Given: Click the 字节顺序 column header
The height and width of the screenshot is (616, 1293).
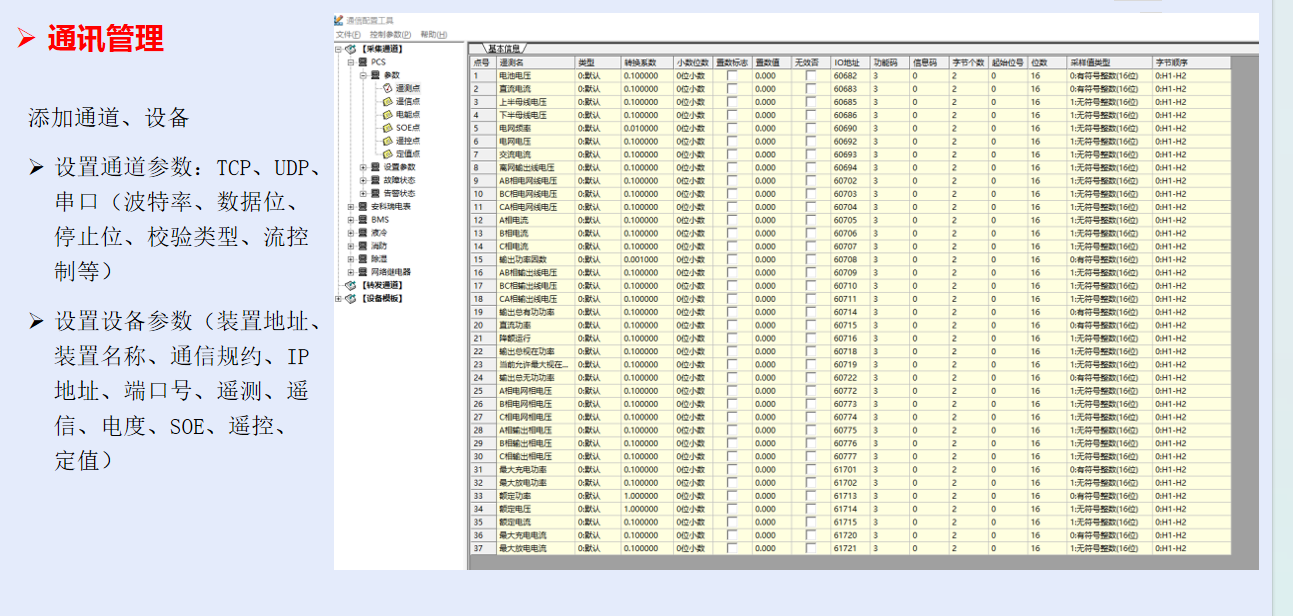Looking at the screenshot, I should 1190,62.
